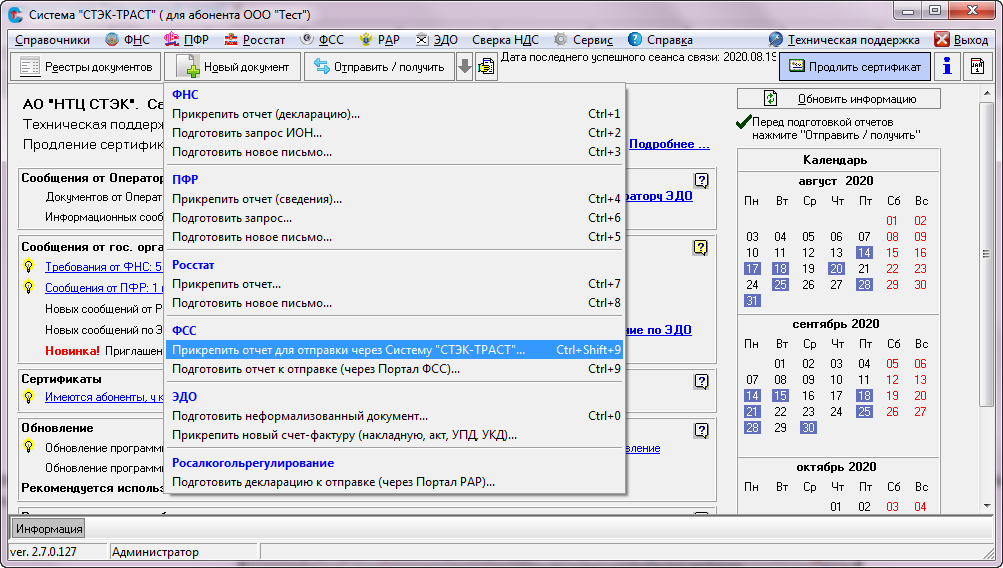
Task: Click the question mark icon beside Справка
Action: point(635,40)
